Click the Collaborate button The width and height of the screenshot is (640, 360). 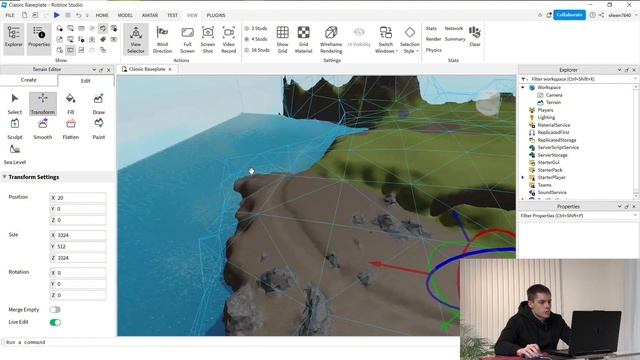point(569,15)
